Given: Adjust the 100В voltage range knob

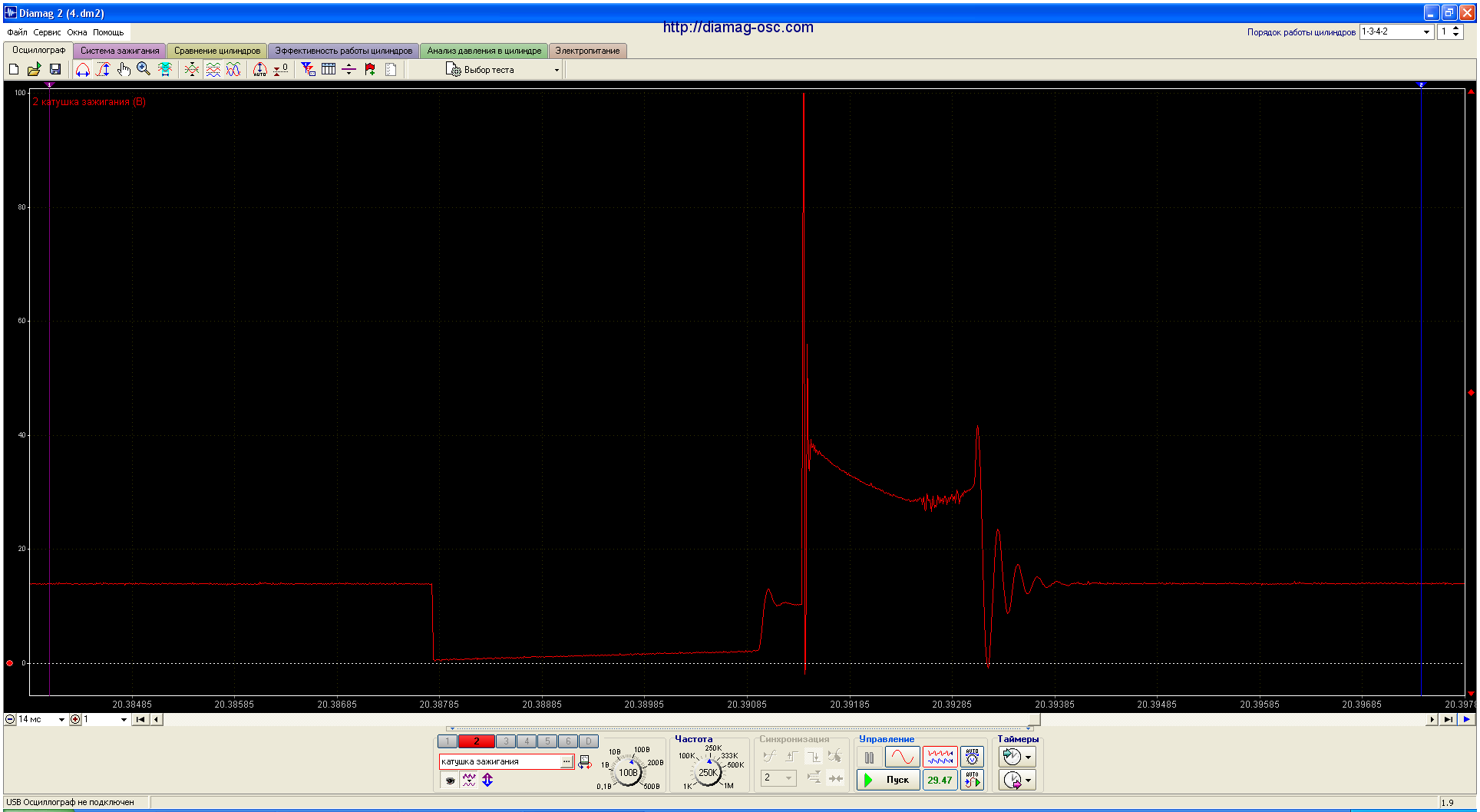Looking at the screenshot, I should pos(628,772).
